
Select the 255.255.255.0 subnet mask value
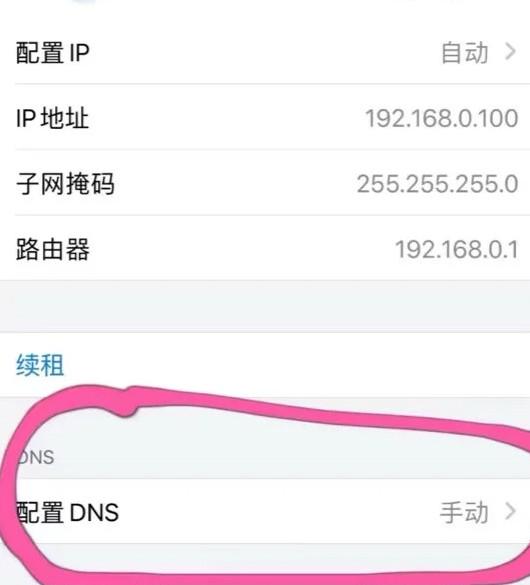tap(438, 184)
